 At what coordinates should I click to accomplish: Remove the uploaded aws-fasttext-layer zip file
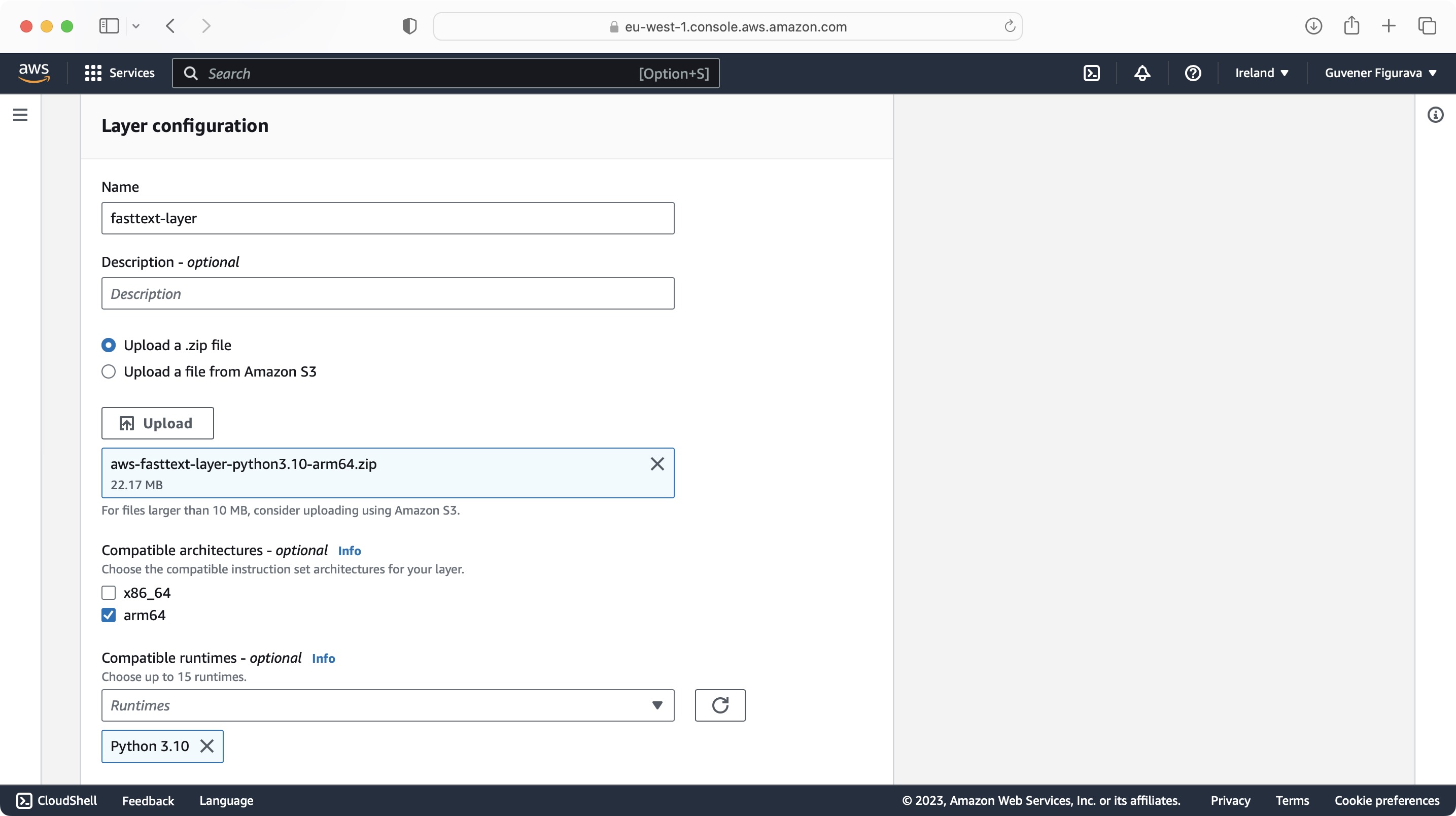(x=657, y=464)
